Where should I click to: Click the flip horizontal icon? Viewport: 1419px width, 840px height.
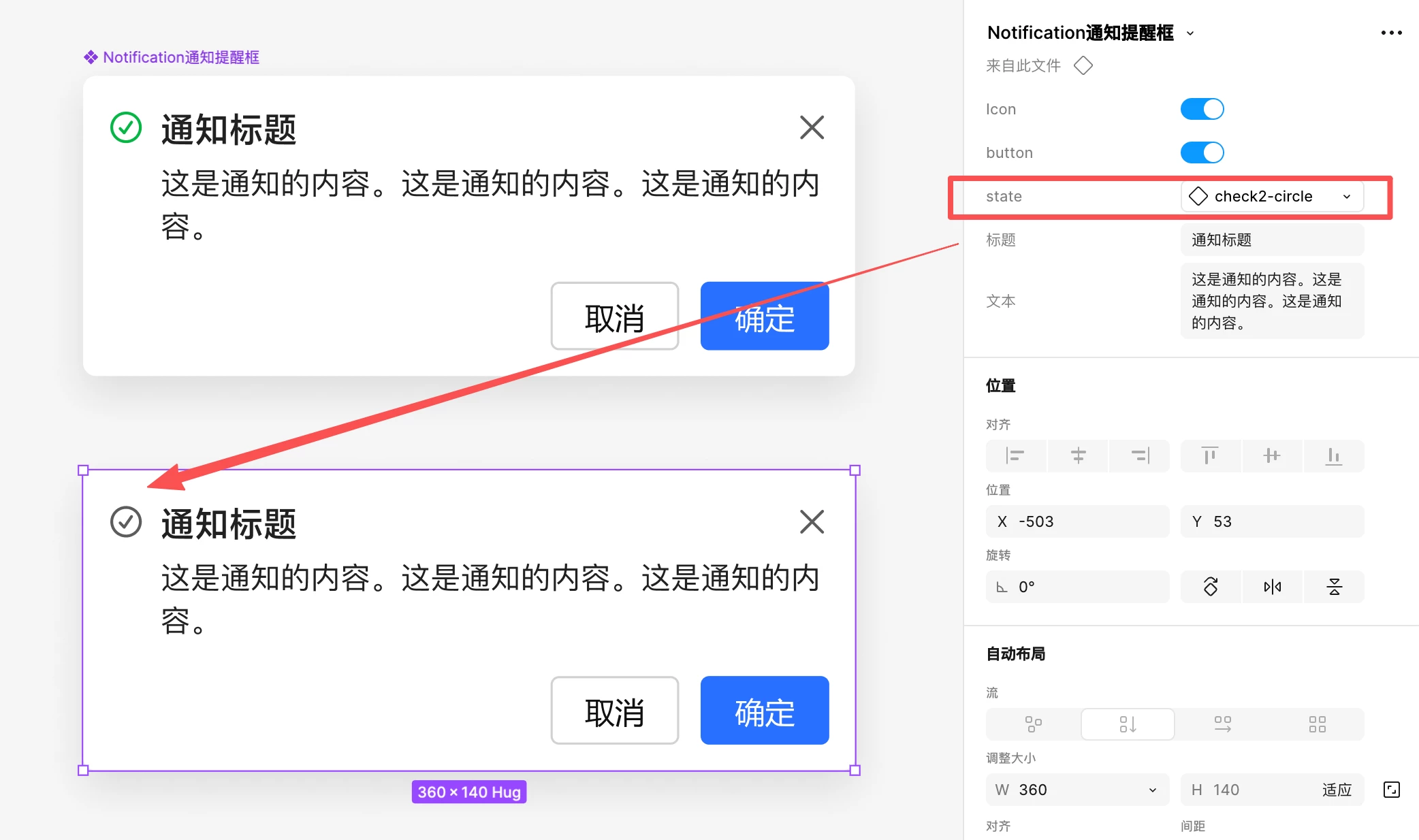(1272, 587)
